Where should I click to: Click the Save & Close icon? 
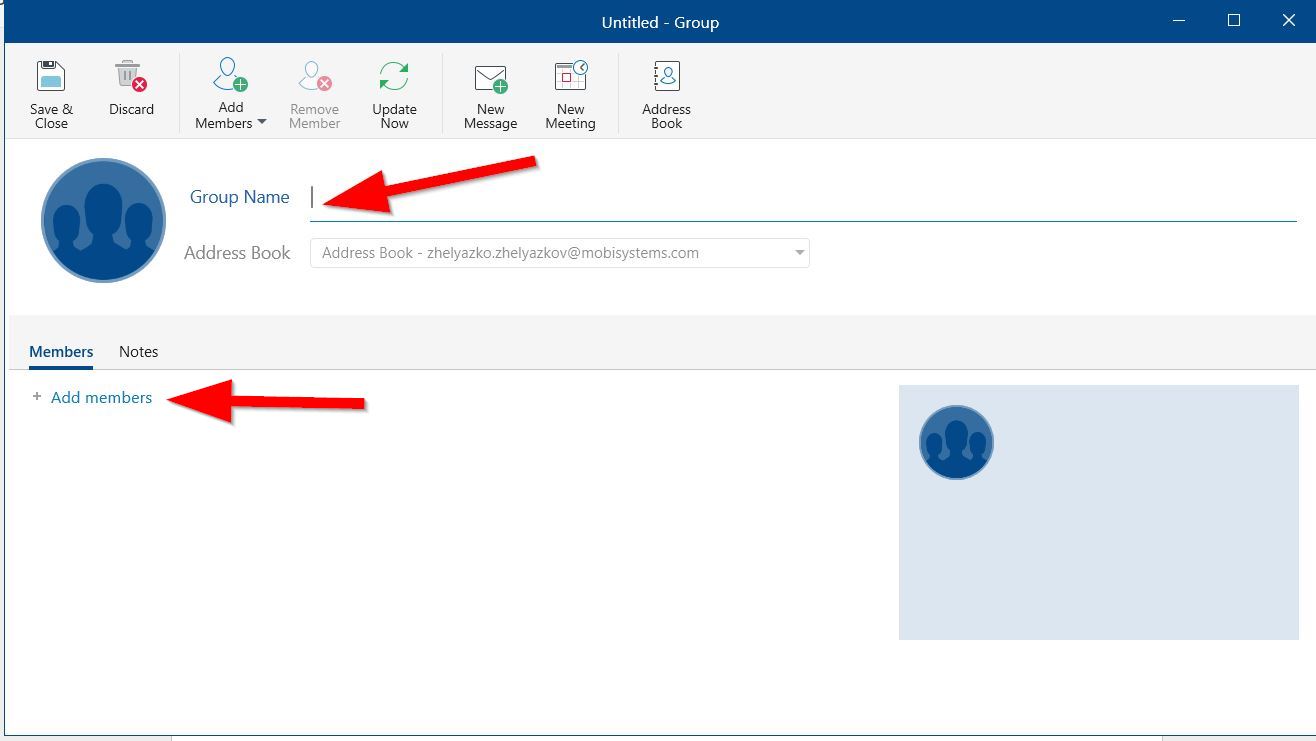51,76
